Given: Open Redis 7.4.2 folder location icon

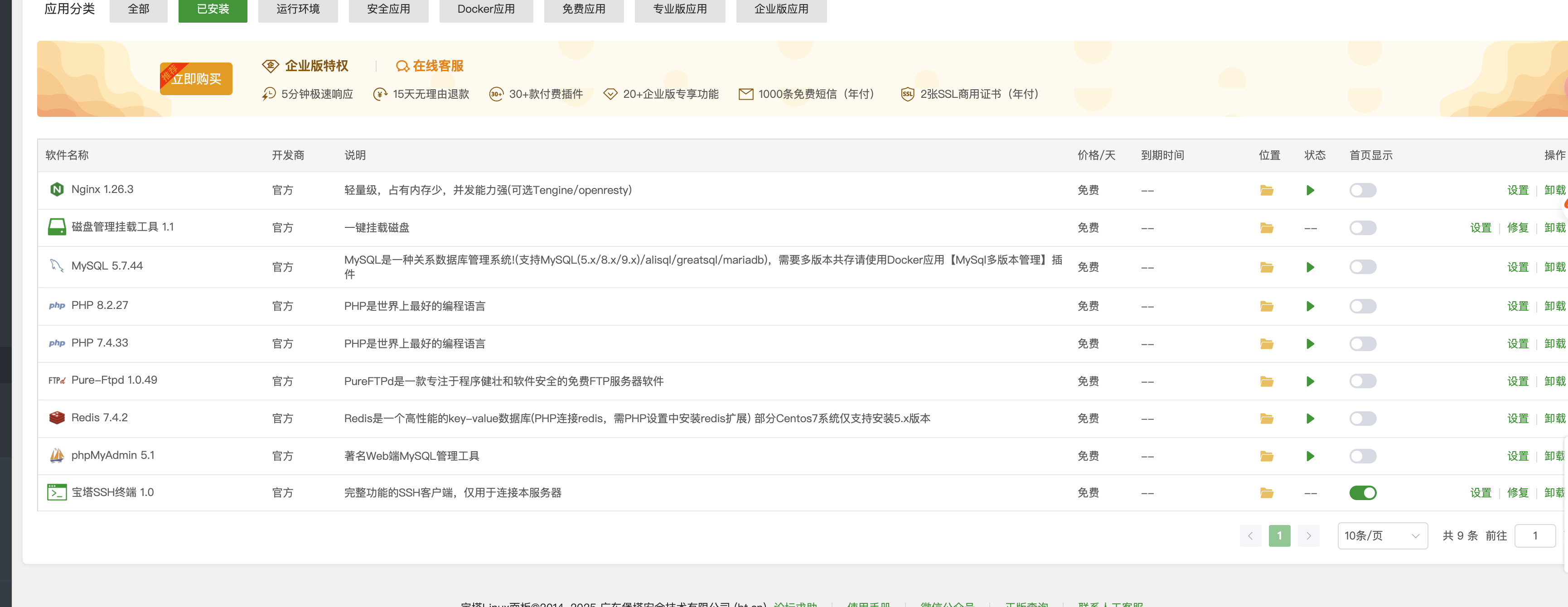Looking at the screenshot, I should 1267,419.
